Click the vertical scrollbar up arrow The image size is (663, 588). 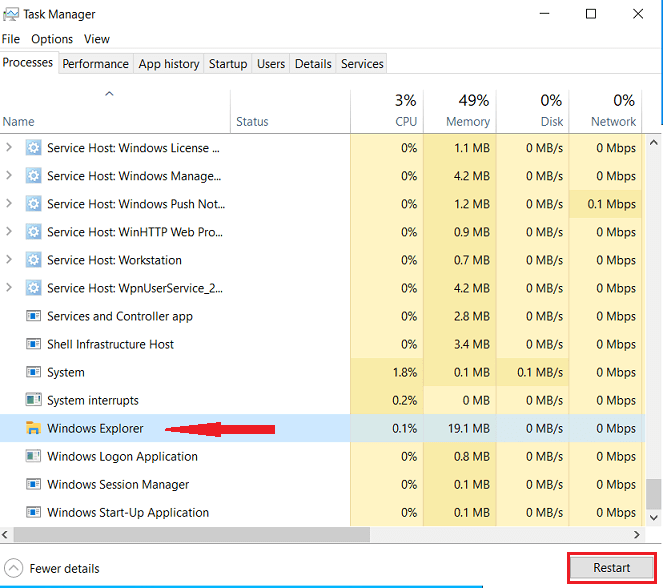coord(654,143)
